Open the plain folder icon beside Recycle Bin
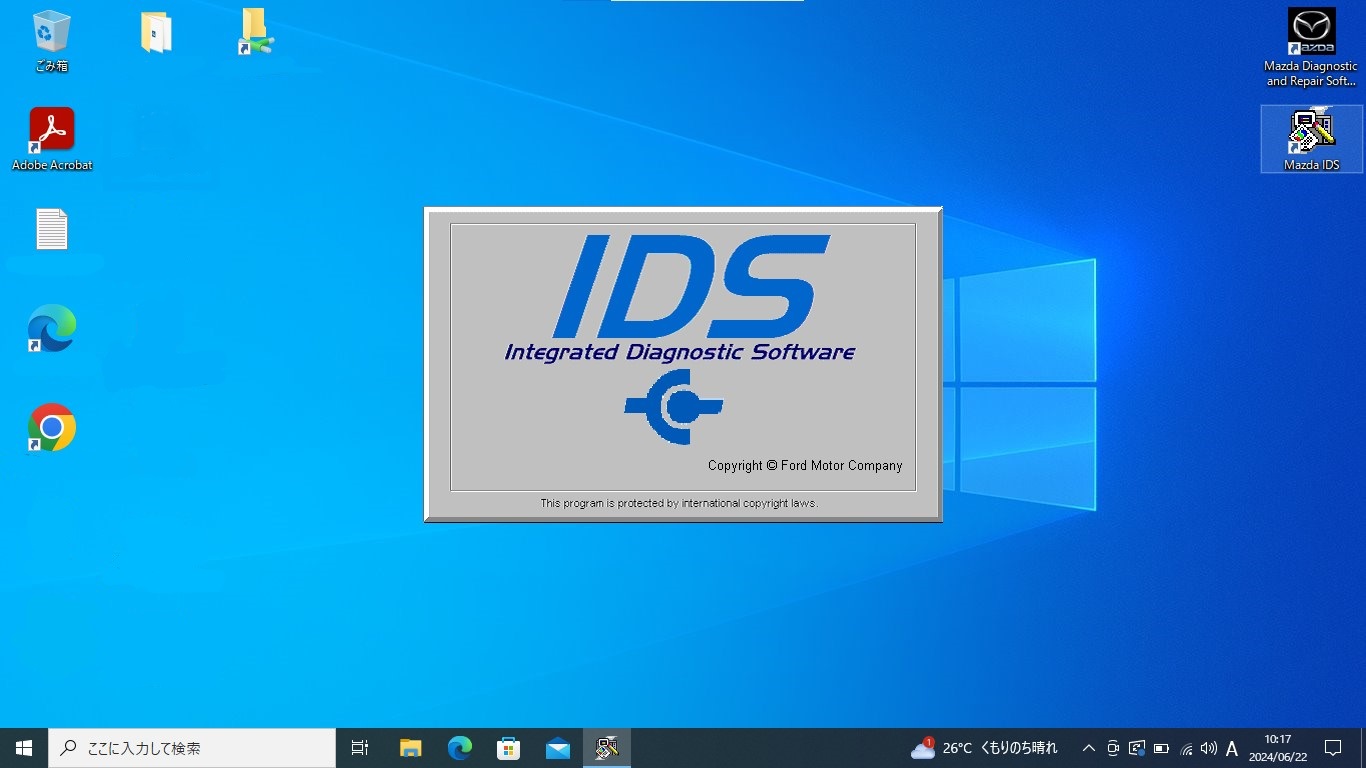Screen dimensions: 1366x768 [156, 32]
